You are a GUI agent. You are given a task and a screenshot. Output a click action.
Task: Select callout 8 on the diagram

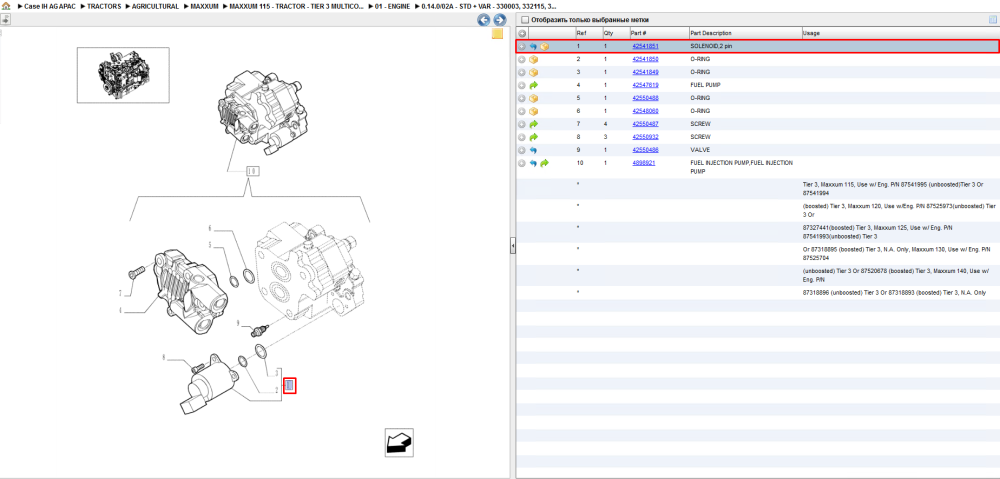point(163,358)
